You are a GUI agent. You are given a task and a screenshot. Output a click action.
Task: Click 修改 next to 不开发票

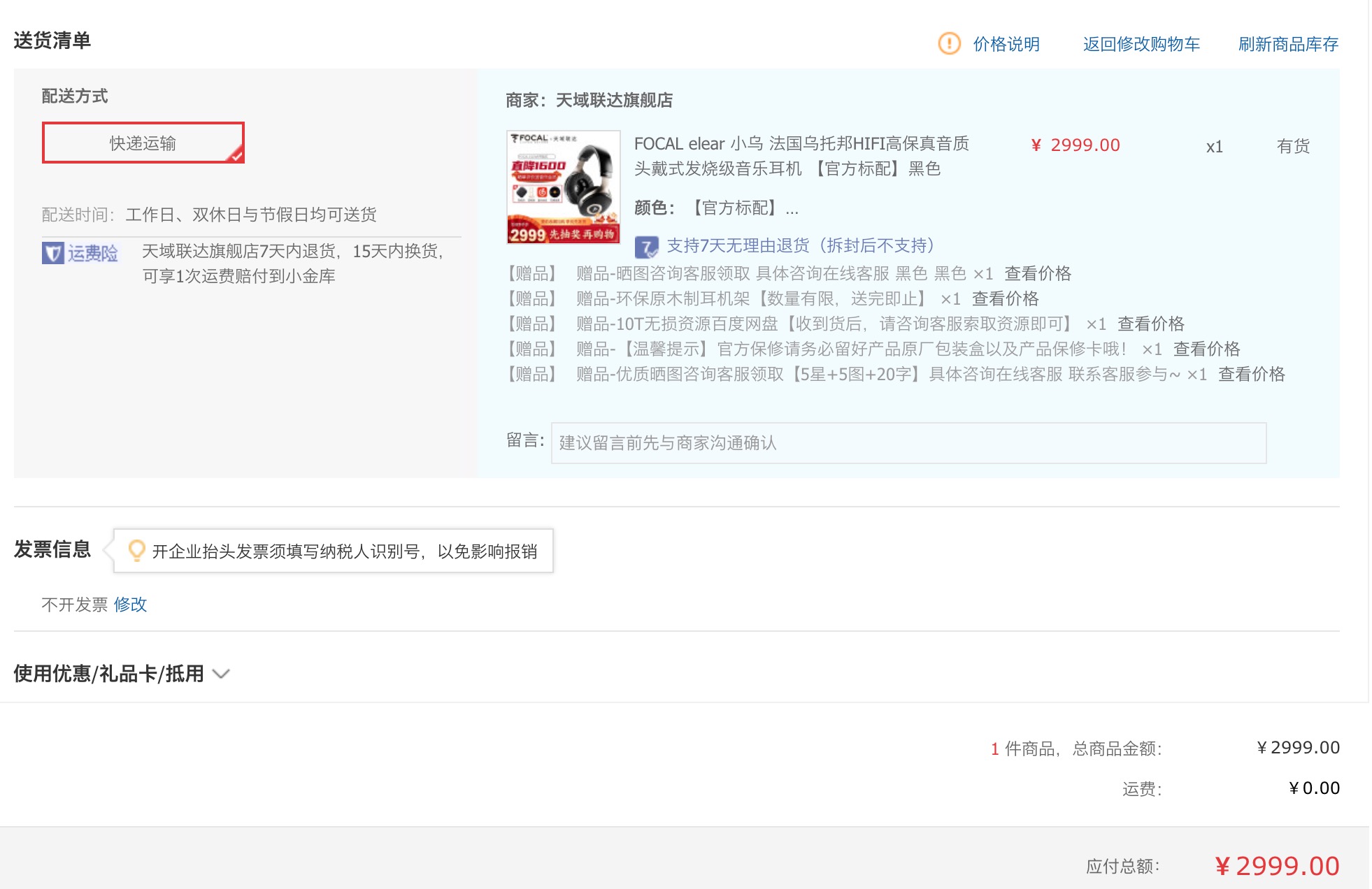coord(130,604)
